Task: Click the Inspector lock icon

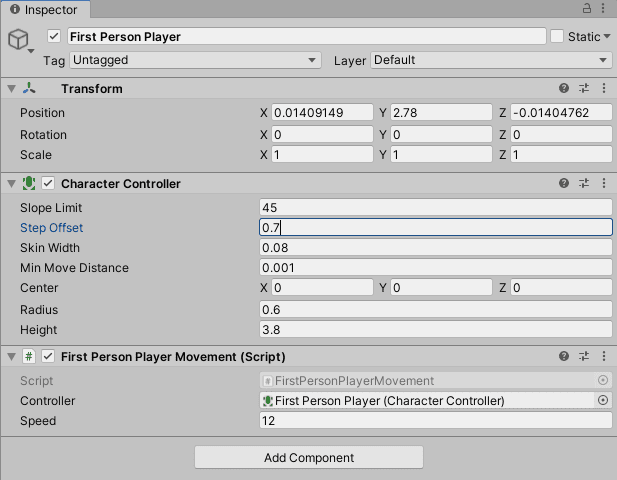Action: [586, 9]
